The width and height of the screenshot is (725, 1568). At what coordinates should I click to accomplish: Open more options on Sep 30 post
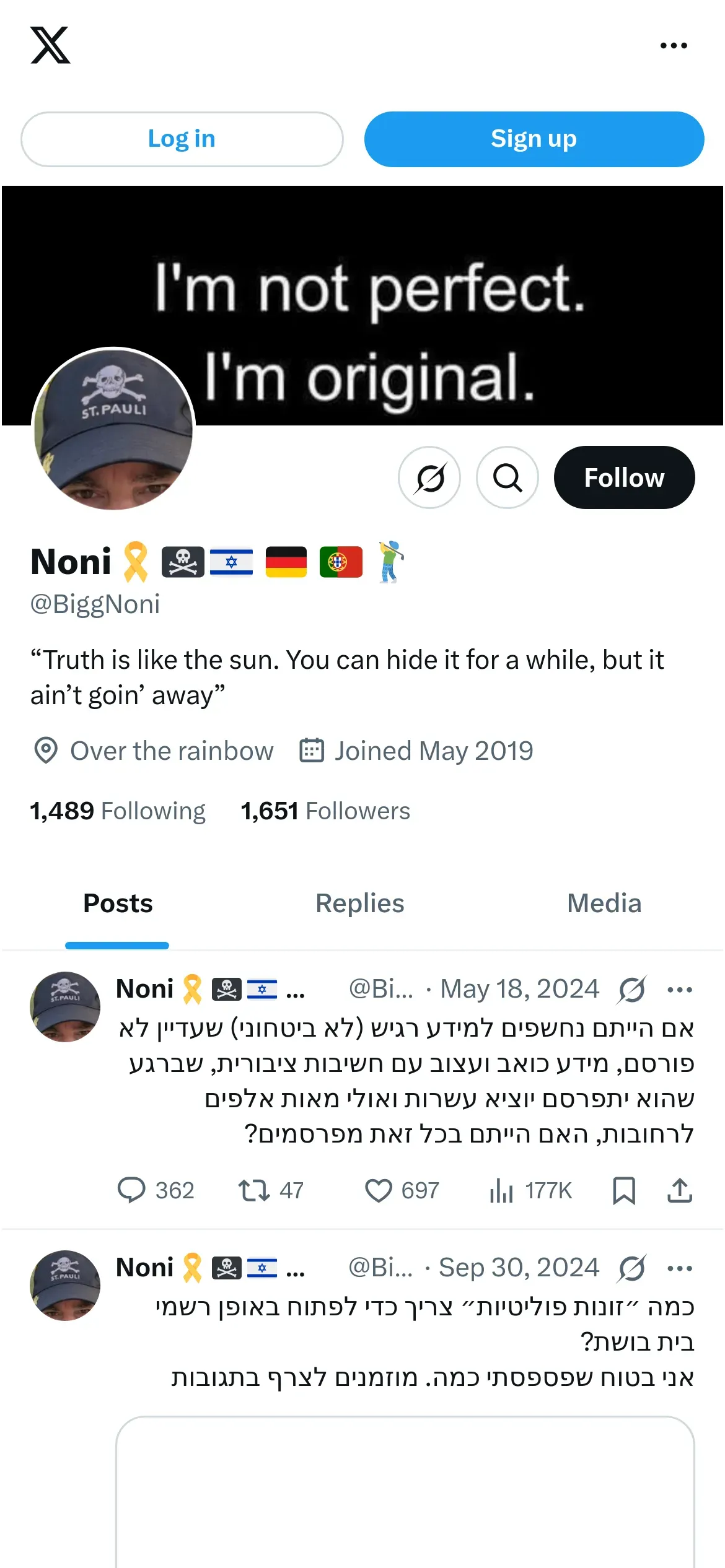680,1268
